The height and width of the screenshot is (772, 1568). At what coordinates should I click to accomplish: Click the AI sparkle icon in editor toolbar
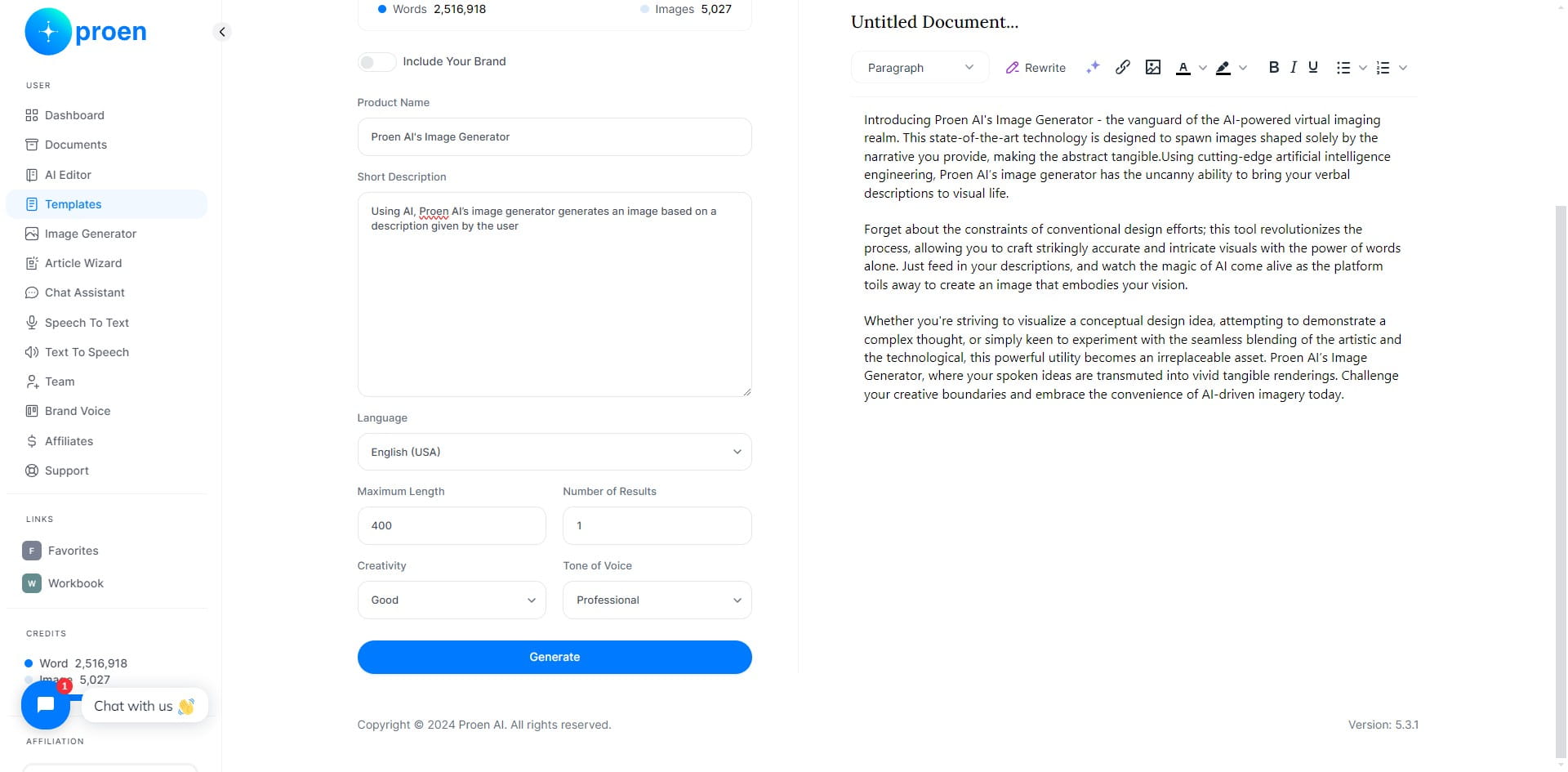[1093, 68]
